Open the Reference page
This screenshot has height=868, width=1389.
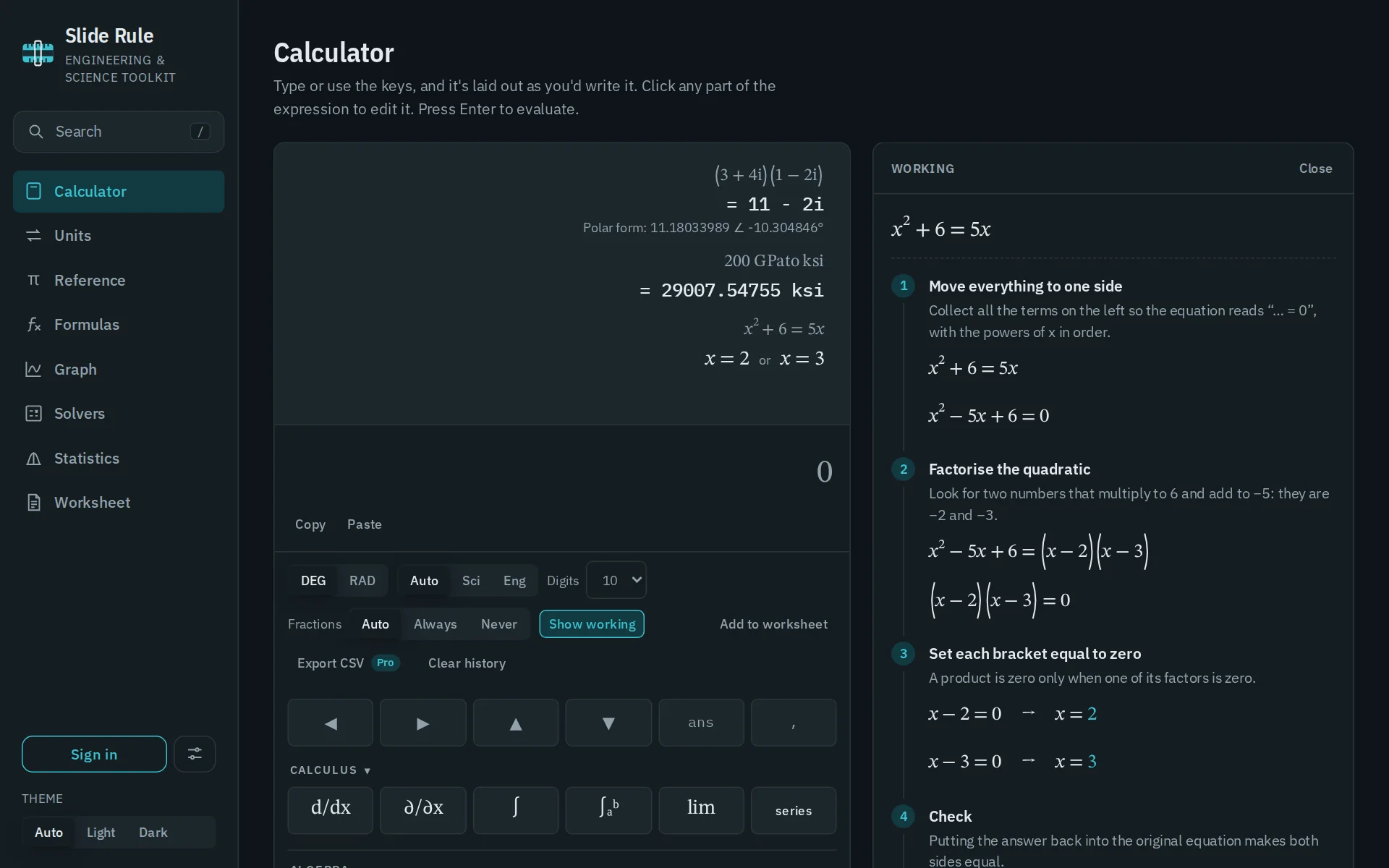(119, 280)
